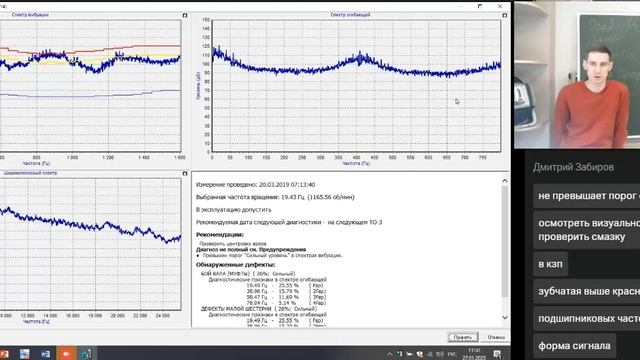Click the '38.98 Гц - 15.79 %' row
This screenshot has width=640, height=360.
(x=286, y=291)
